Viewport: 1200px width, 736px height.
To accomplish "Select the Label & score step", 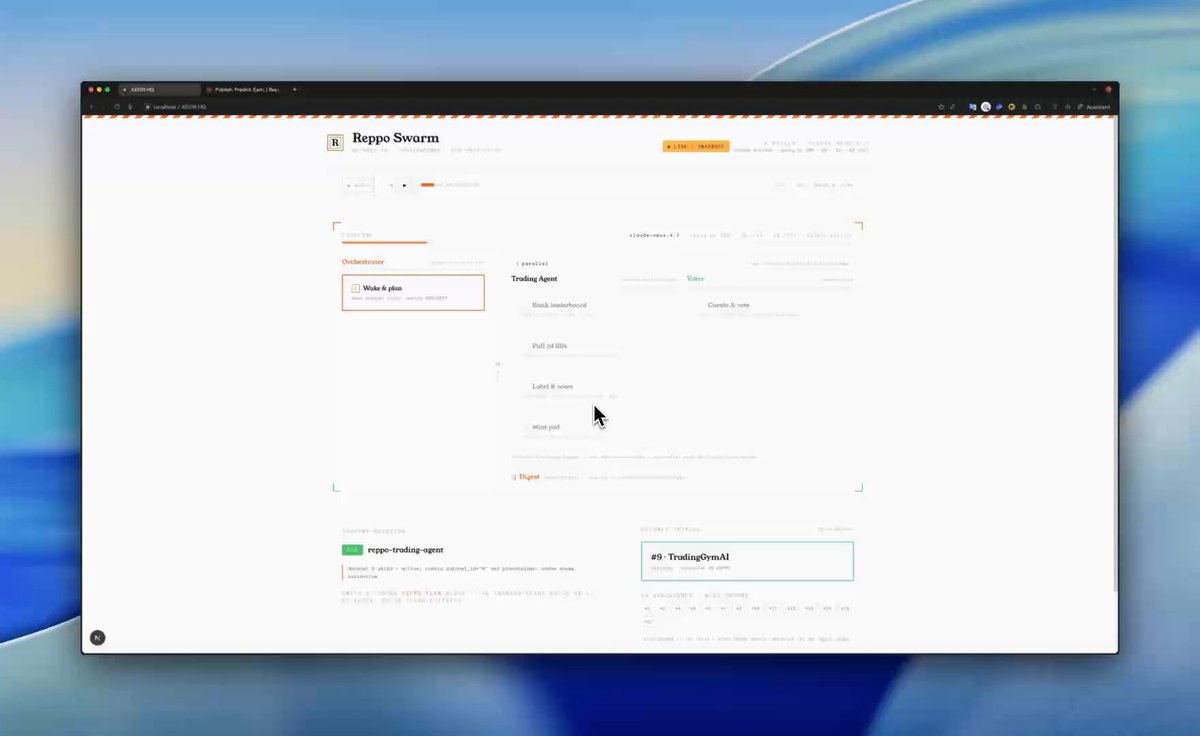I will (x=552, y=386).
